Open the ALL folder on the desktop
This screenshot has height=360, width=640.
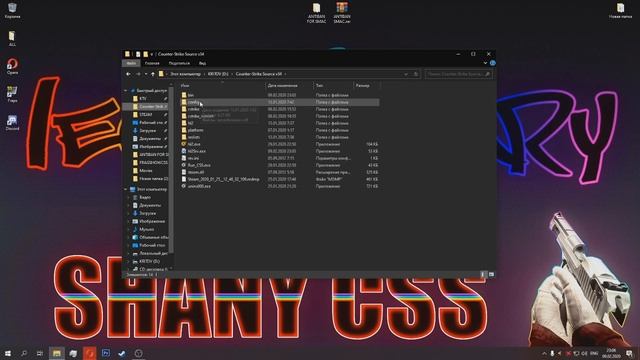click(x=12, y=38)
